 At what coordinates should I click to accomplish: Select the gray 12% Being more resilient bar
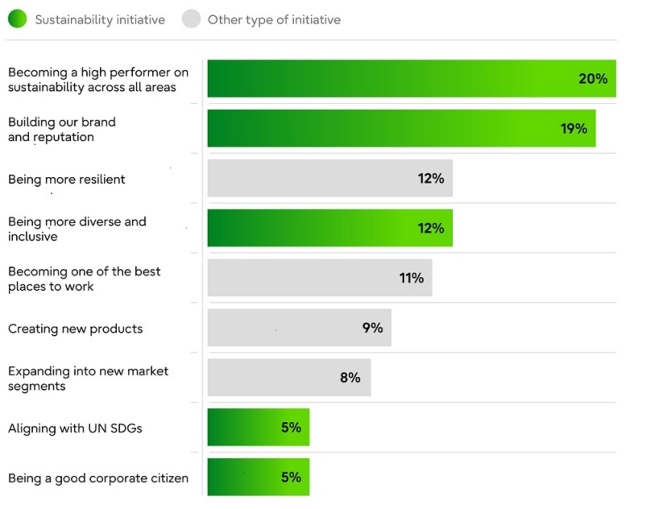pyautogui.click(x=329, y=179)
